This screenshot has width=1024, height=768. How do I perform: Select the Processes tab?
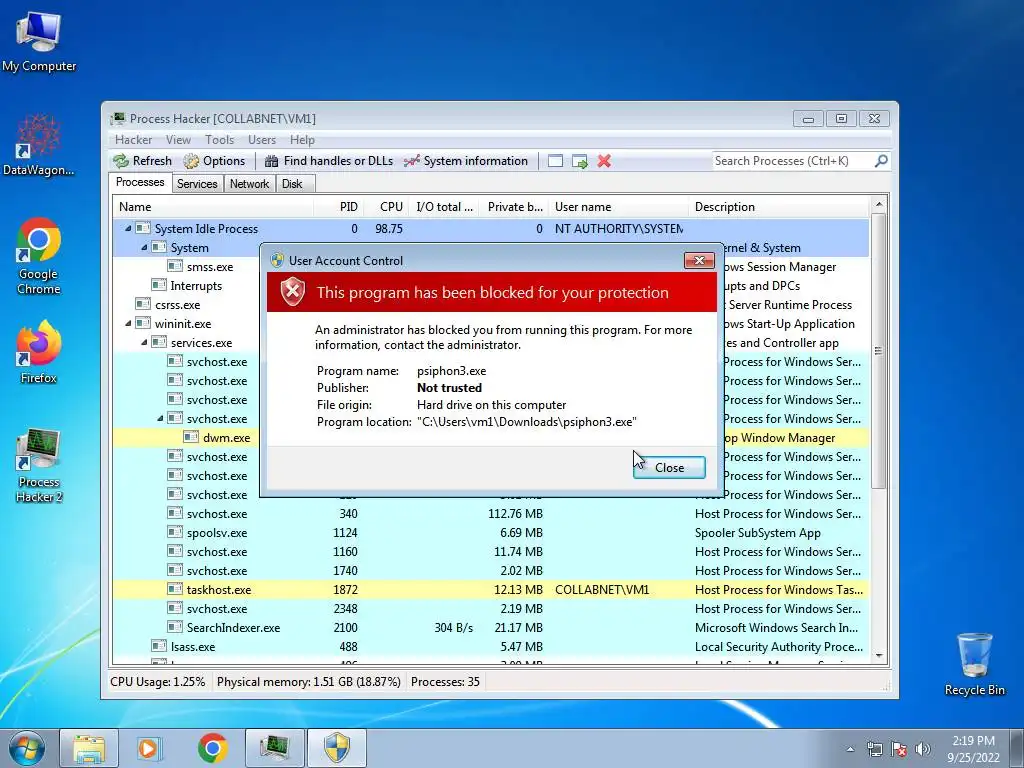pyautogui.click(x=140, y=182)
